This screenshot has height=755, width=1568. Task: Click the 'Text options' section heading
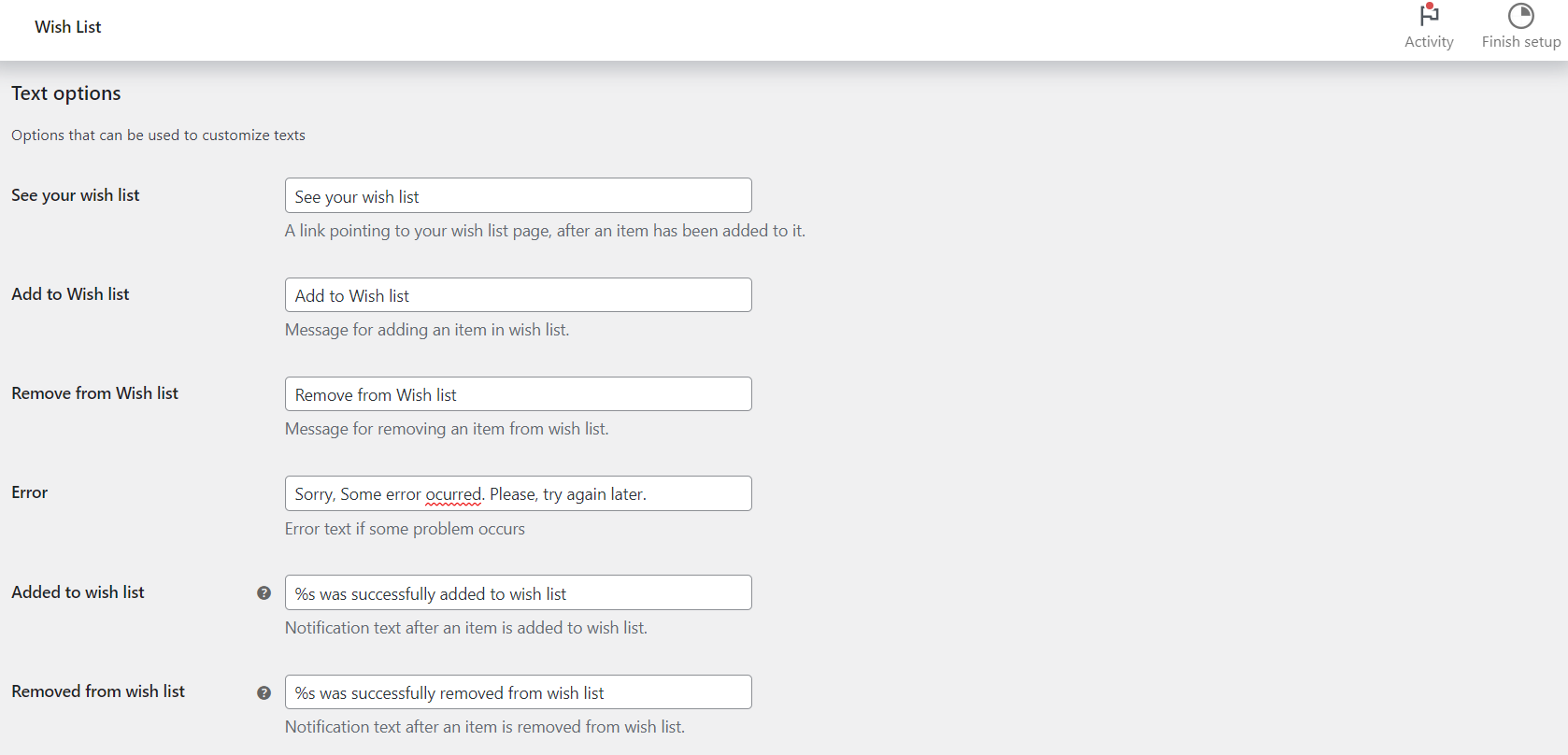pos(66,93)
